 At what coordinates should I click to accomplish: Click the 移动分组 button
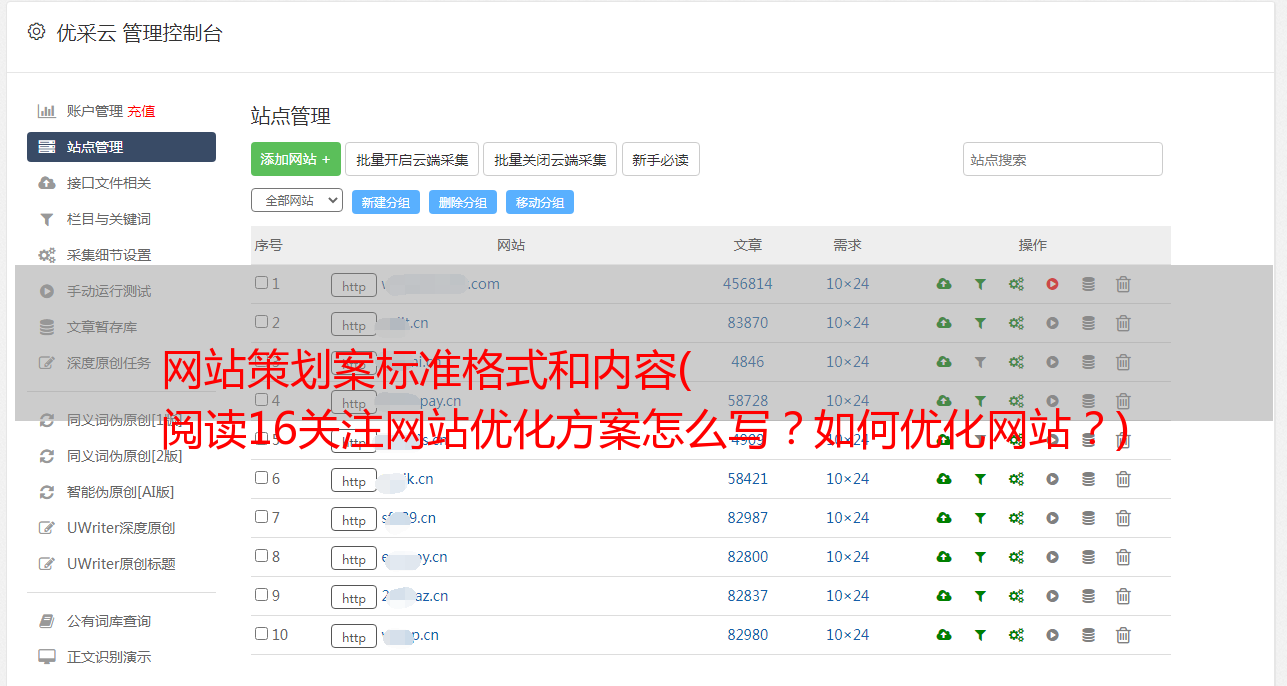(540, 202)
